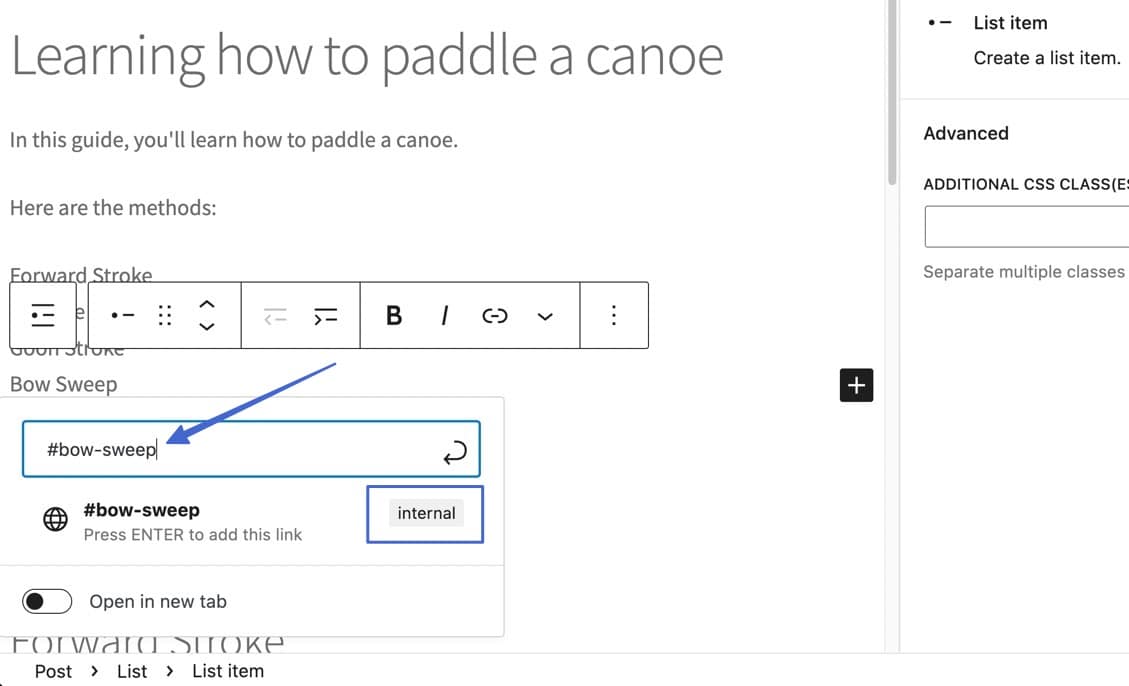Image resolution: width=1129 pixels, height=686 pixels.
Task: Click the block drag handle icon
Action: tap(163, 315)
